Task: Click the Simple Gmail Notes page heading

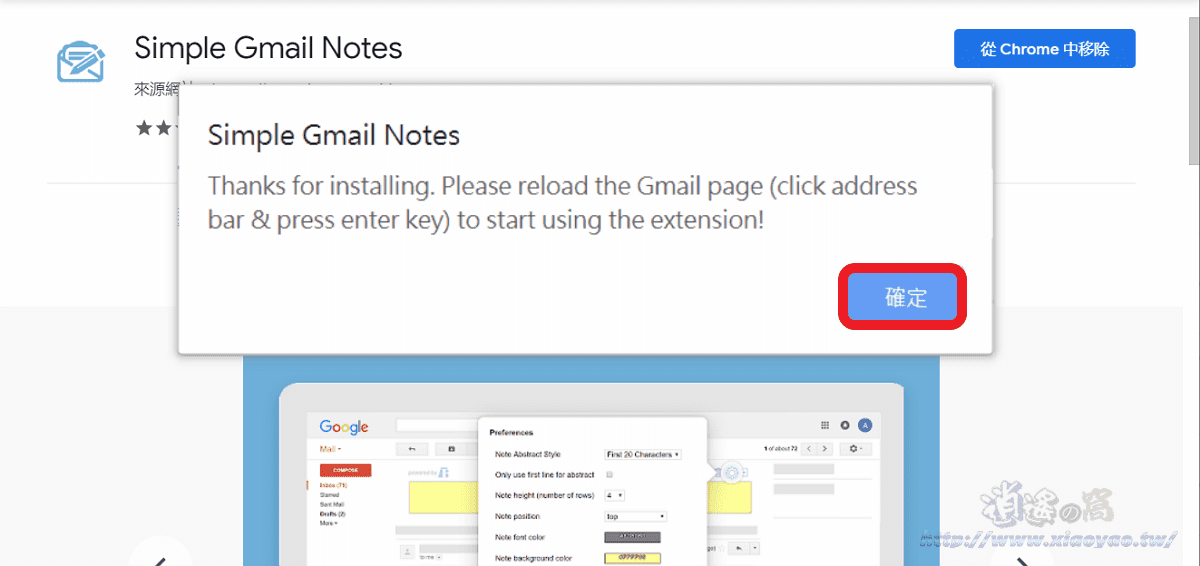Action: pyautogui.click(x=268, y=47)
